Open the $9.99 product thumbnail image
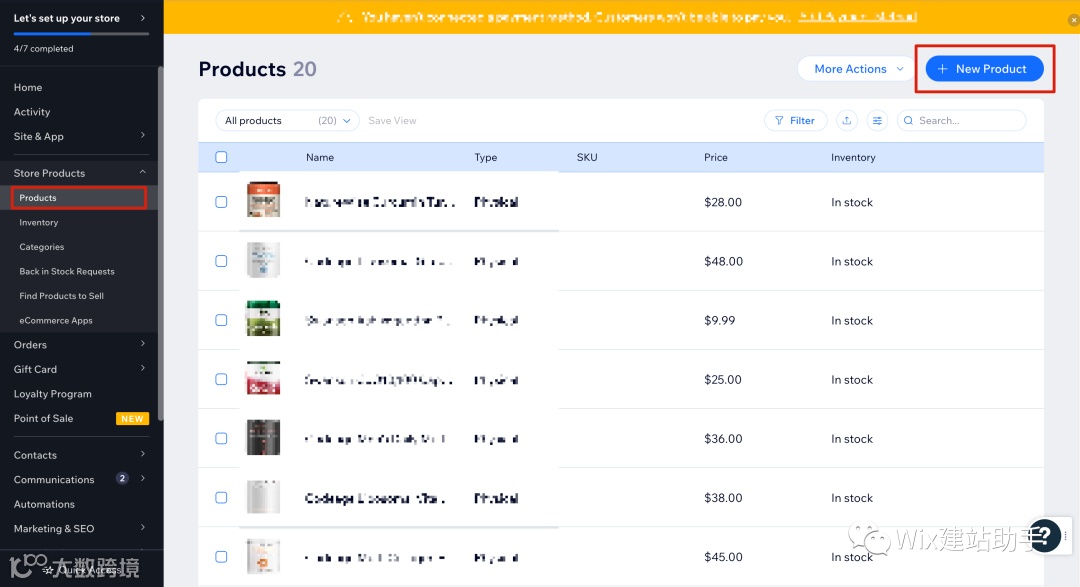 coord(263,320)
